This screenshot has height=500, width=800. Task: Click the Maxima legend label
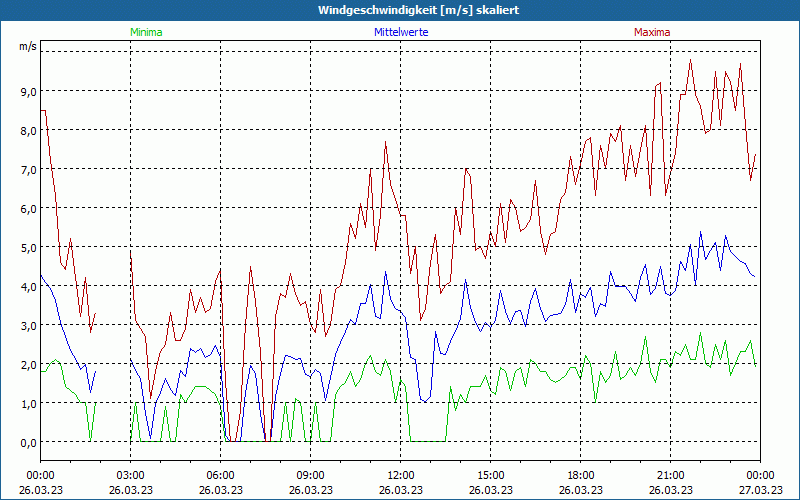(x=652, y=32)
